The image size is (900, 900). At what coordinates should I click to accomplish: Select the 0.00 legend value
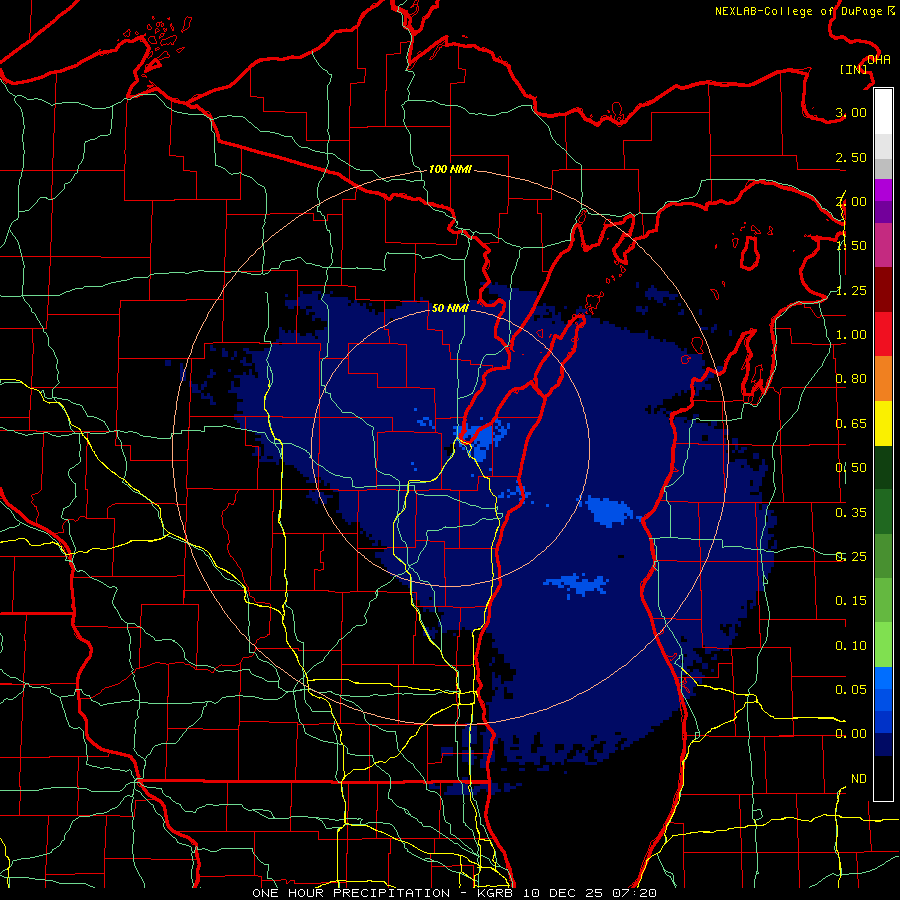(x=851, y=734)
